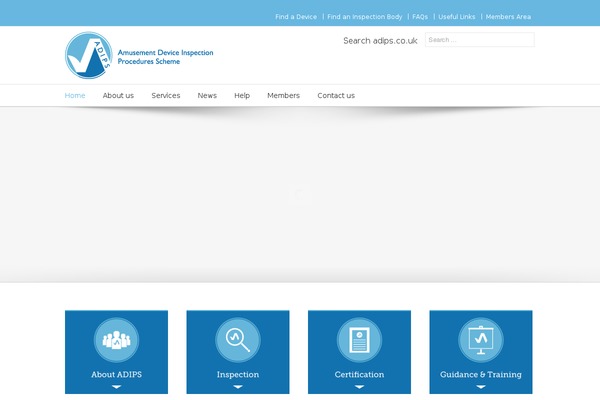Visit the Members Area link
Image resolution: width=600 pixels, height=400 pixels.
pos(508,17)
